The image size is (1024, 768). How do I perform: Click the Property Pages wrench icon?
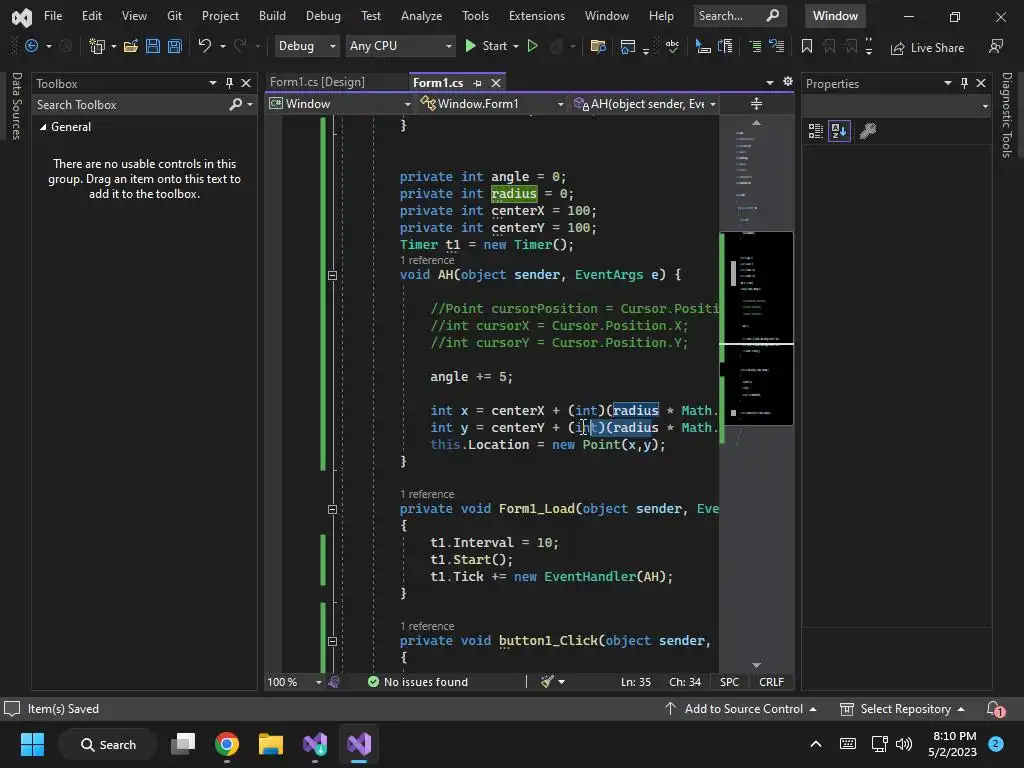868,131
